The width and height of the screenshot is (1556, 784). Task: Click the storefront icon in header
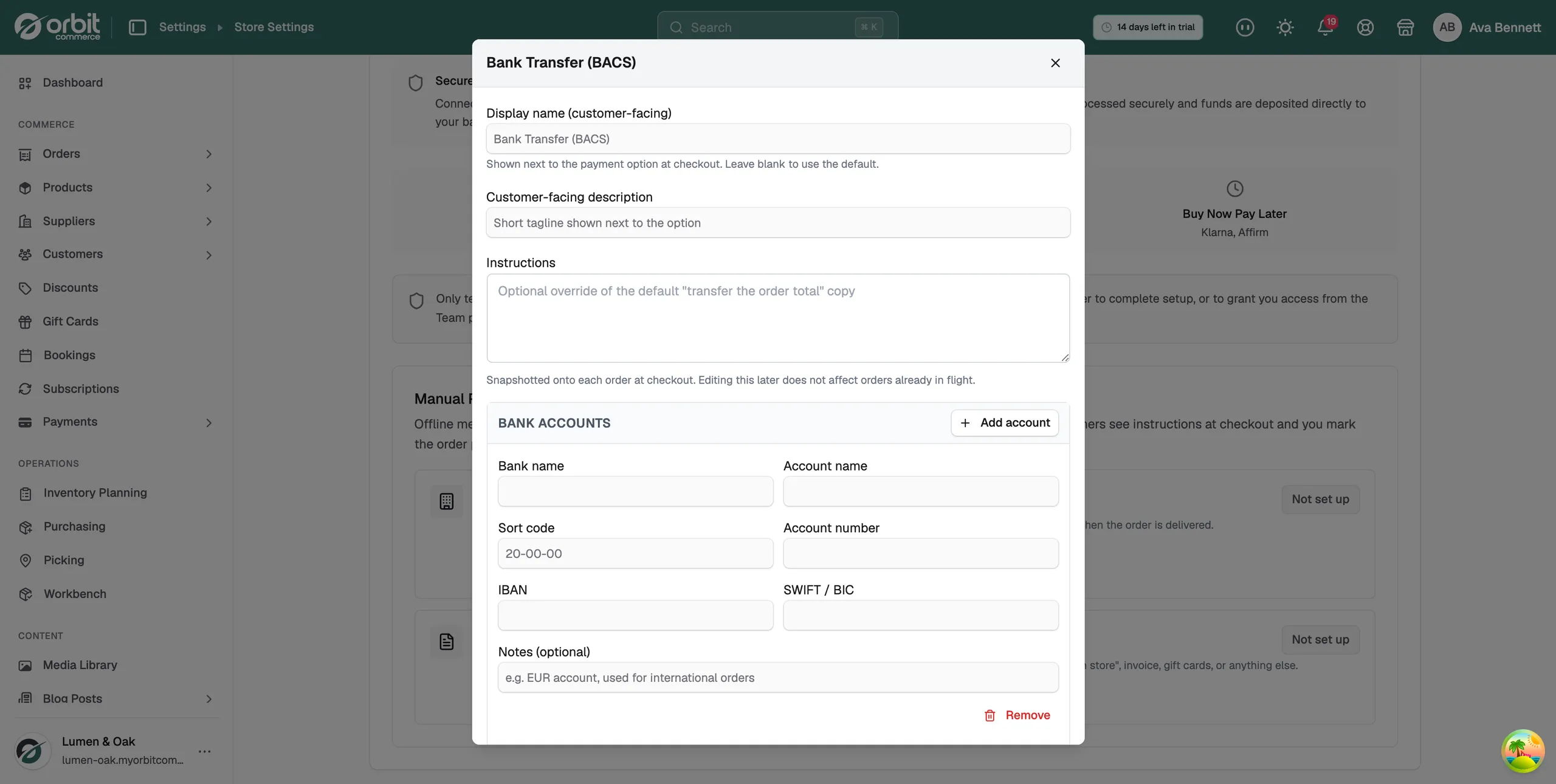1405,27
